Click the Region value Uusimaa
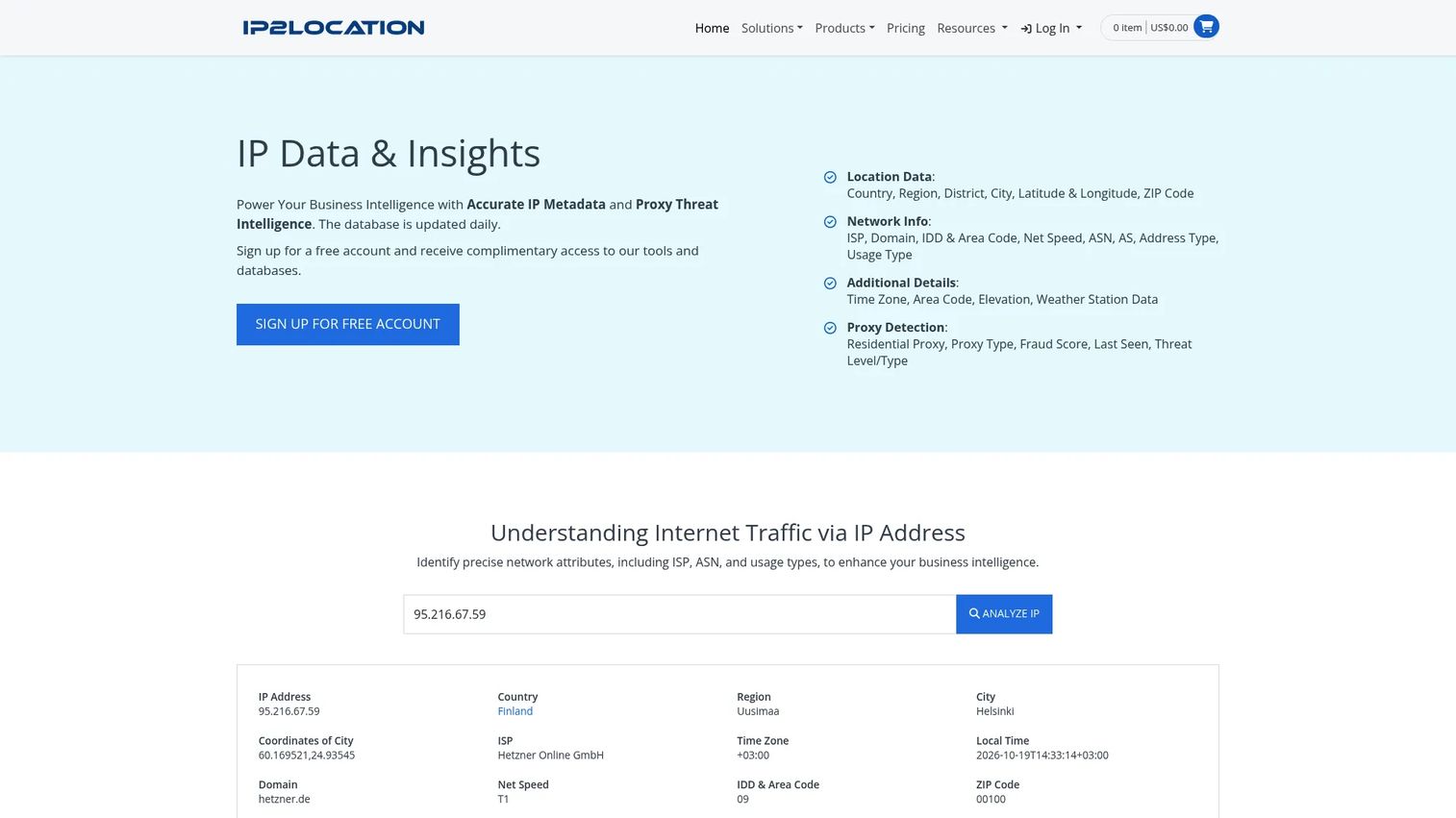The height and width of the screenshot is (818, 1456). (758, 711)
